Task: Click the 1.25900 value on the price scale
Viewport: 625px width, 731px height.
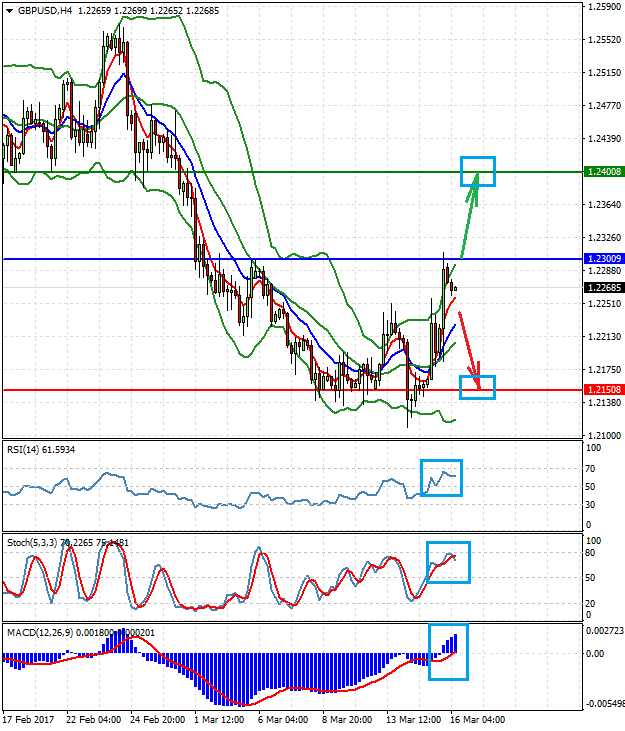Action: tap(603, 7)
